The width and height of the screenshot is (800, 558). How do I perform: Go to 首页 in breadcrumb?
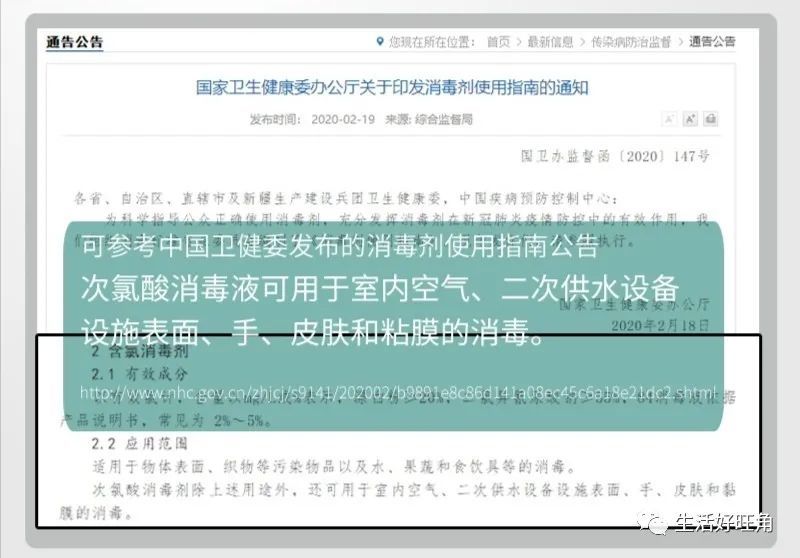pos(498,42)
